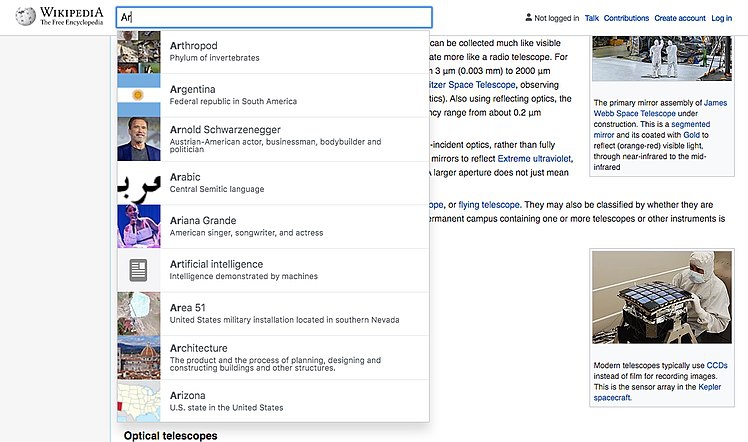Image resolution: width=748 pixels, height=442 pixels.
Task: Open the Talk link
Action: pos(592,18)
